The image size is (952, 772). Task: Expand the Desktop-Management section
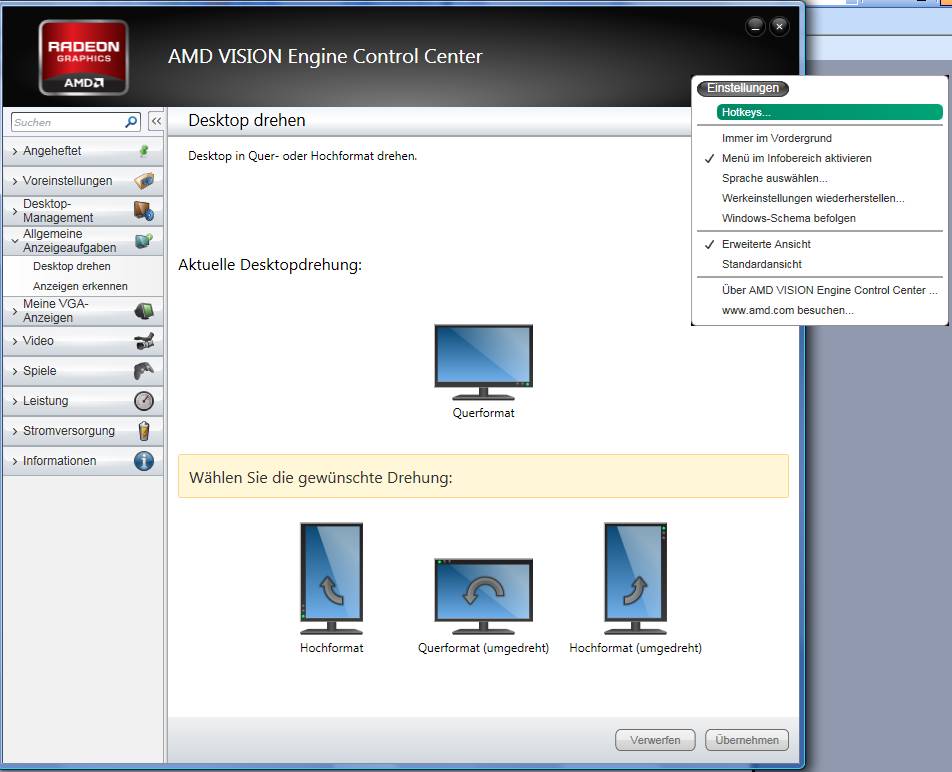[83, 211]
